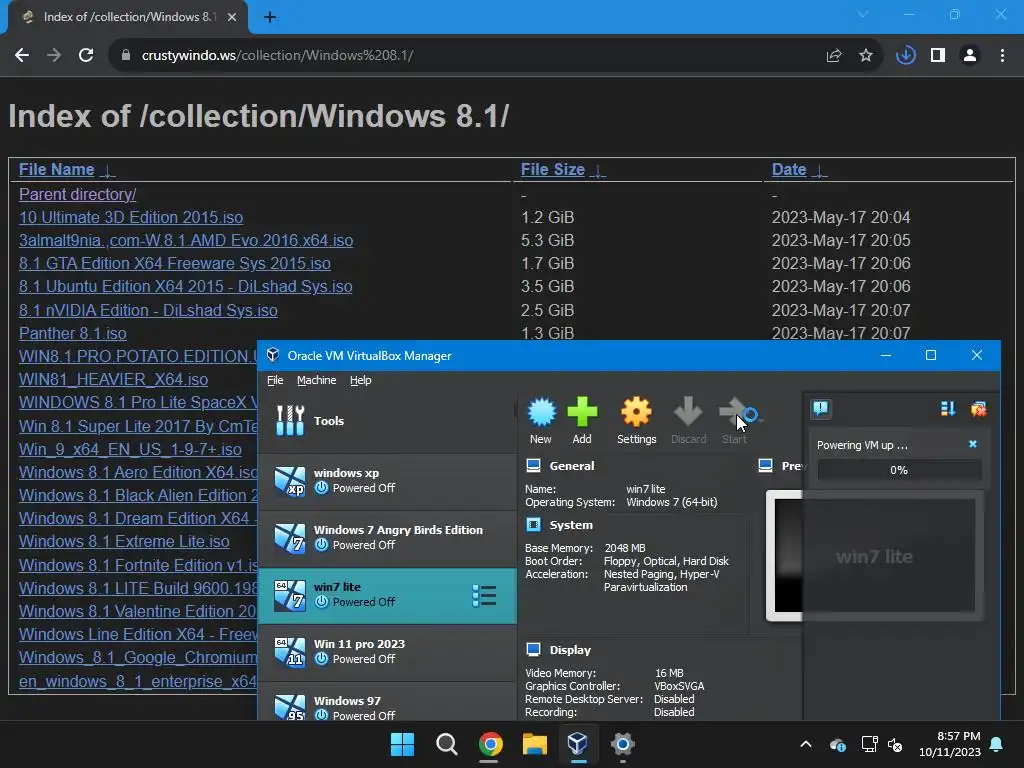Open Chrome from the taskbar
The image size is (1024, 768).
(x=490, y=744)
